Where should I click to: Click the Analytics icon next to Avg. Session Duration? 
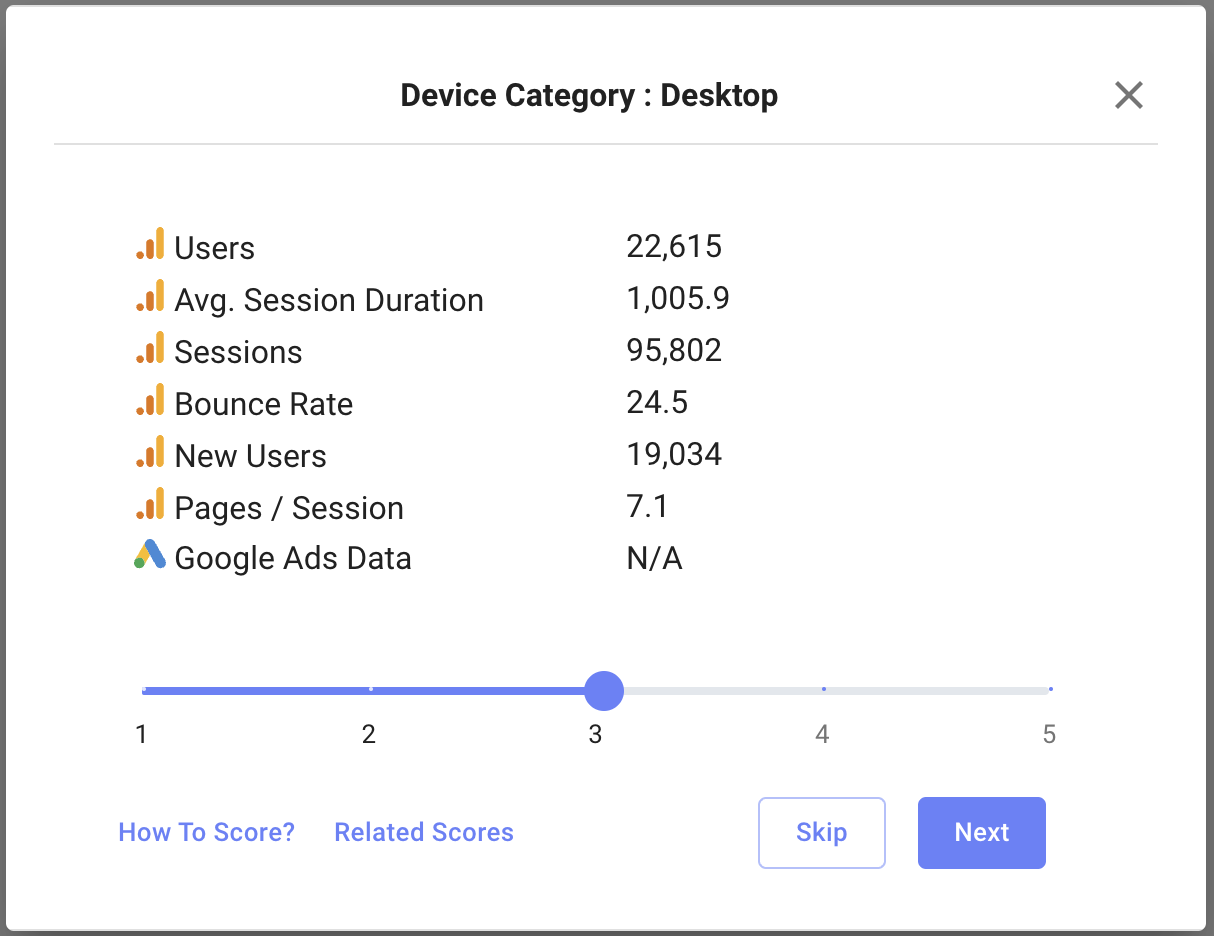tap(150, 297)
